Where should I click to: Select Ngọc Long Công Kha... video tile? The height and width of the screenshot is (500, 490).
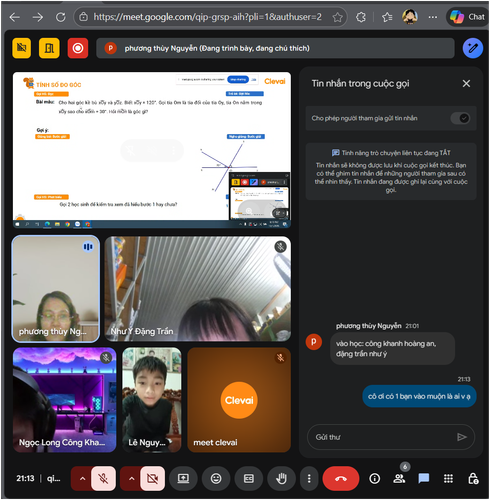click(x=65, y=400)
